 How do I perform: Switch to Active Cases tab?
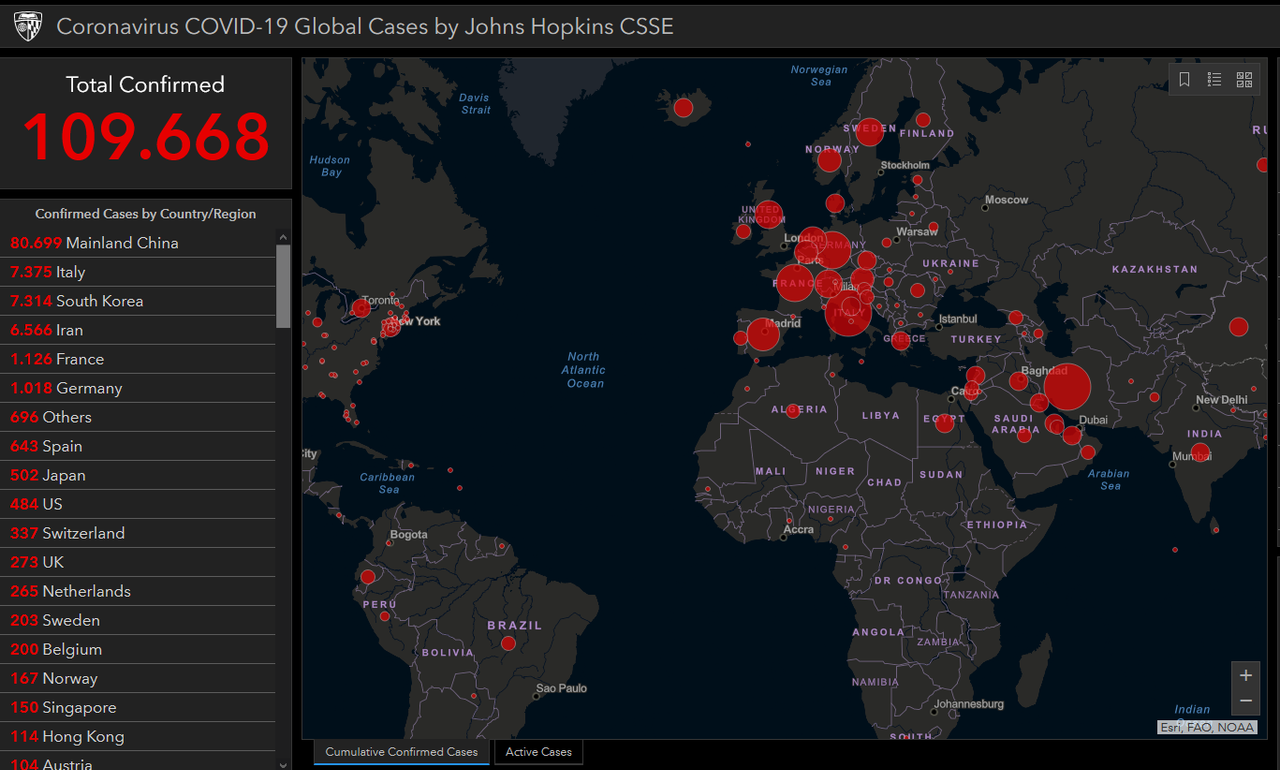[x=538, y=752]
